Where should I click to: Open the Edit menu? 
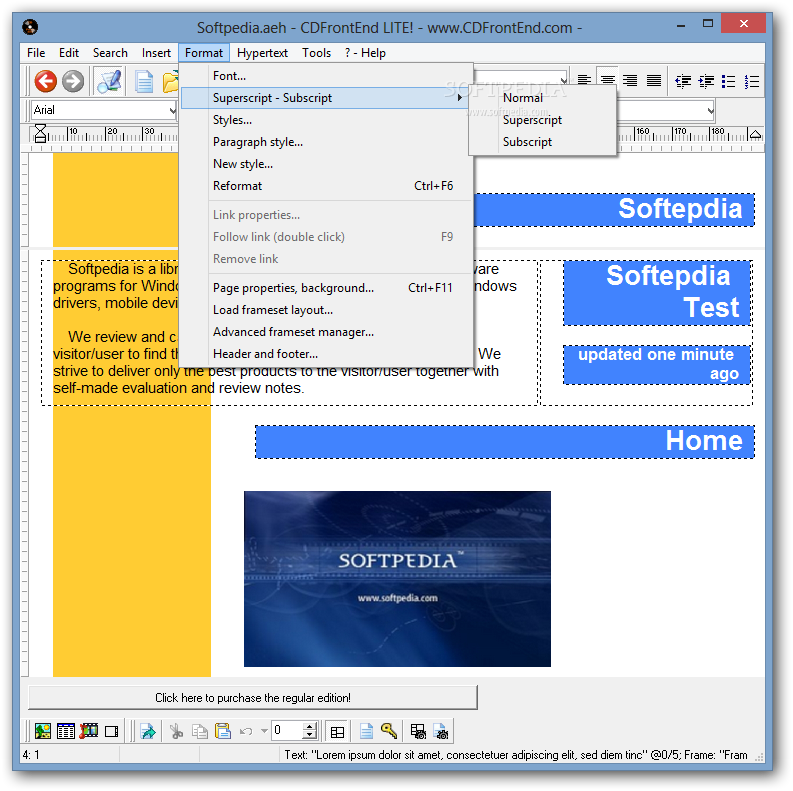coord(69,53)
